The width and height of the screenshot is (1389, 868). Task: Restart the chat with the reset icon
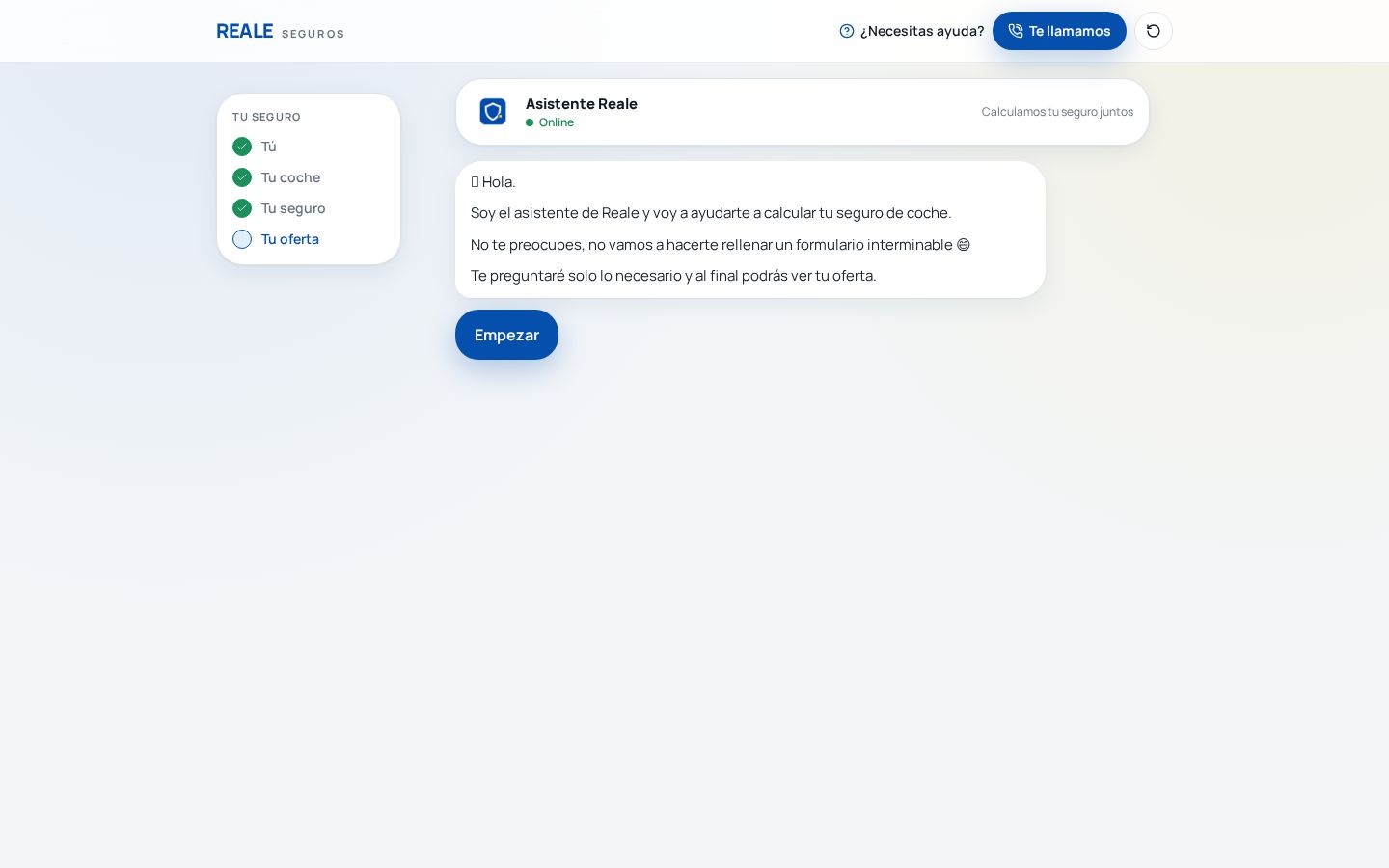pyautogui.click(x=1154, y=31)
